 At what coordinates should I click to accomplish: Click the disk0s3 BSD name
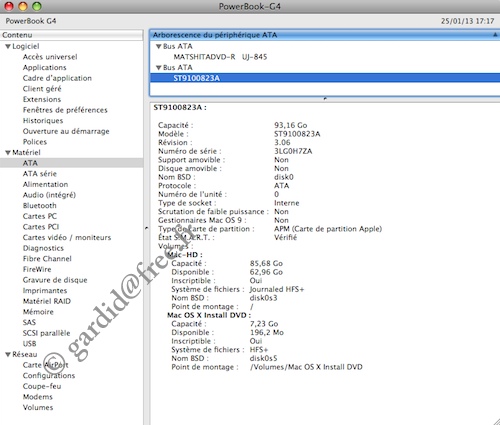[263, 298]
